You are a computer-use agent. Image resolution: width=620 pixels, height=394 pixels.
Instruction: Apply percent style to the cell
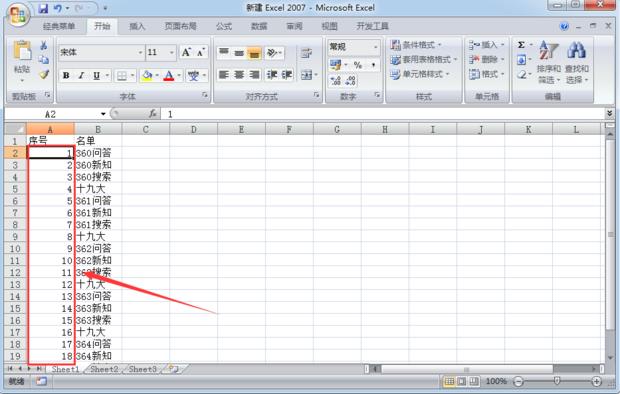pyautogui.click(x=358, y=65)
